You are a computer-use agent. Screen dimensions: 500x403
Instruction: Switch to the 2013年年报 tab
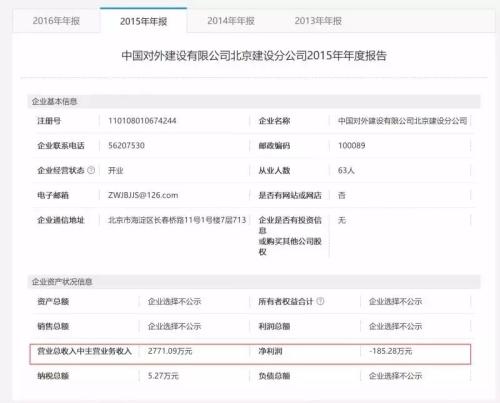(318, 21)
